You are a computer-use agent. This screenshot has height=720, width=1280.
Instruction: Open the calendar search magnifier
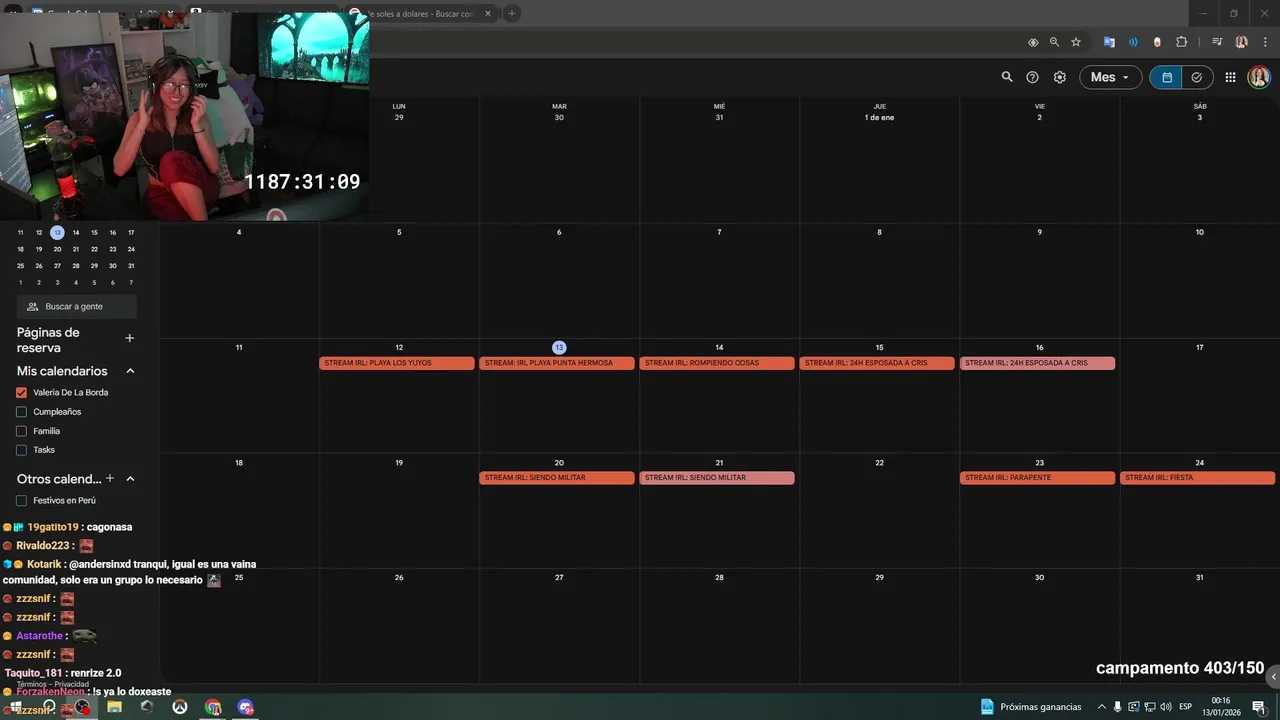pyautogui.click(x=1007, y=77)
